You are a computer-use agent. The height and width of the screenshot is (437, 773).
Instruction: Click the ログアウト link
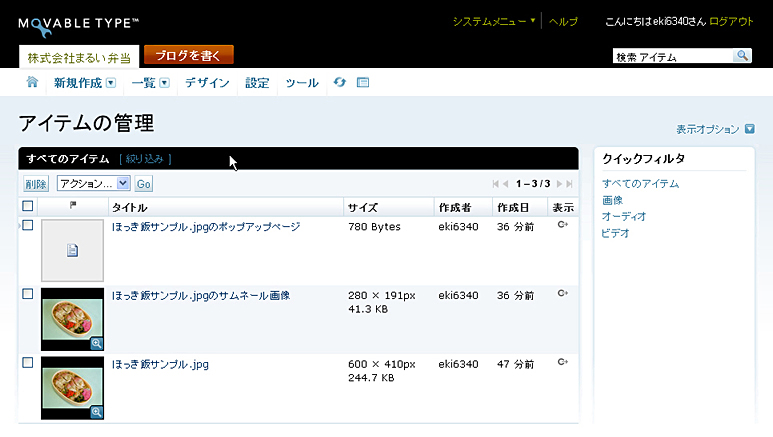click(731, 21)
